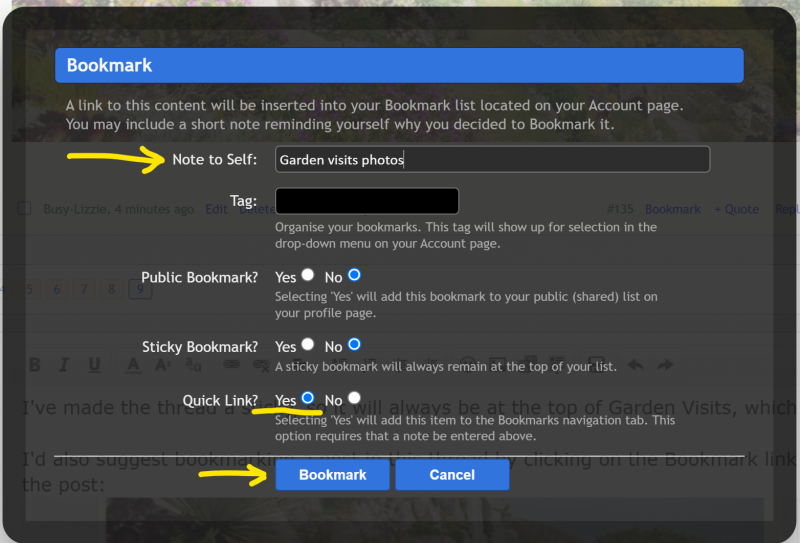The width and height of the screenshot is (800, 543).
Task: Choose Yes for Quick Link
Action: tap(308, 399)
